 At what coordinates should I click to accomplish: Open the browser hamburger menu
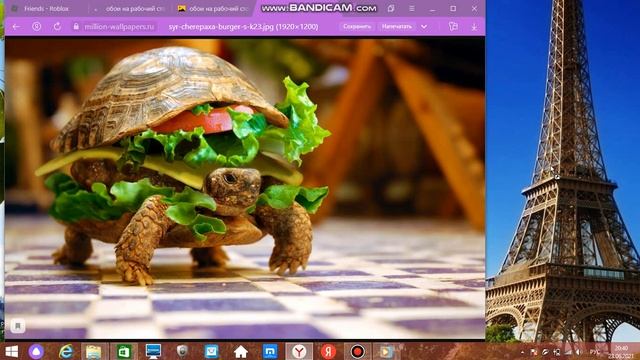pos(411,9)
